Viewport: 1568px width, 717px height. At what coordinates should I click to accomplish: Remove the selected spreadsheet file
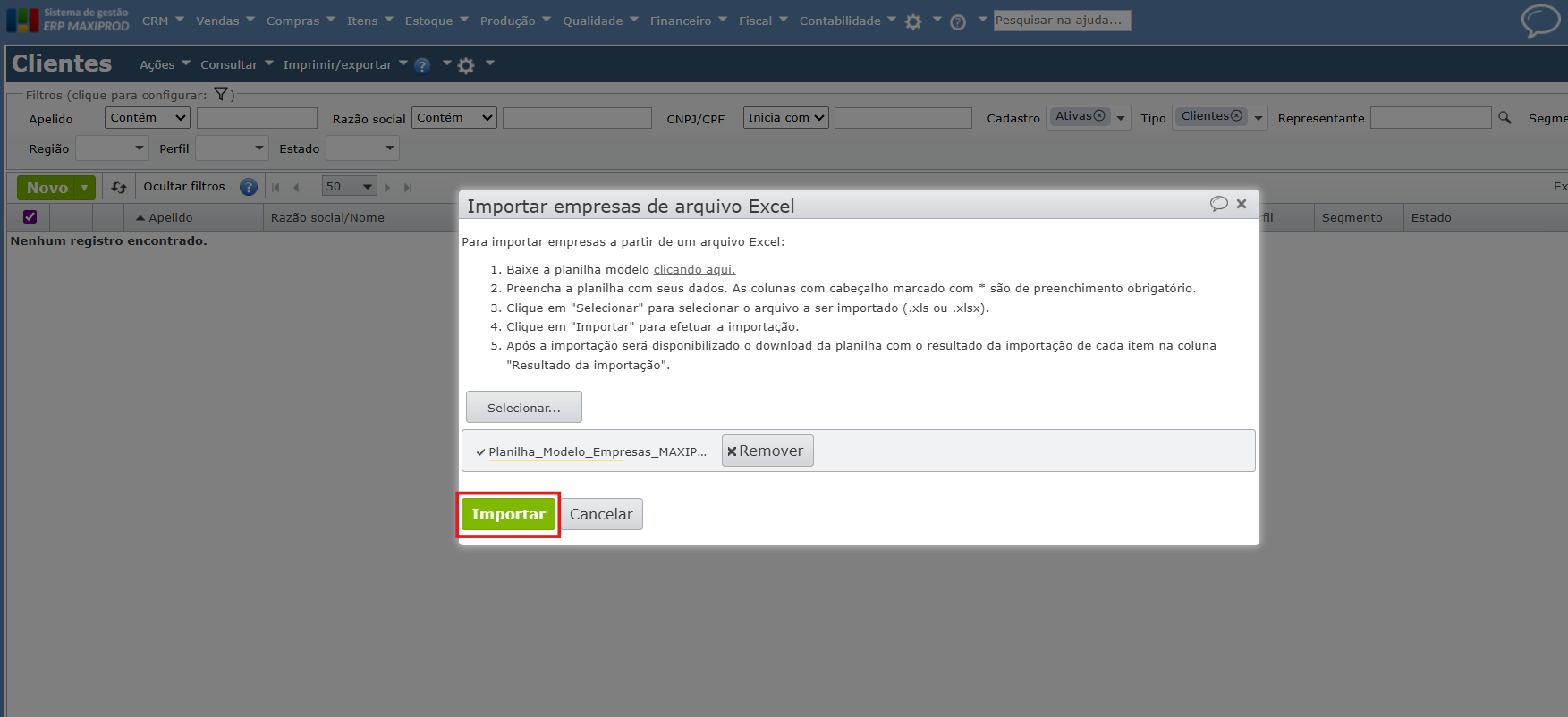click(x=767, y=451)
